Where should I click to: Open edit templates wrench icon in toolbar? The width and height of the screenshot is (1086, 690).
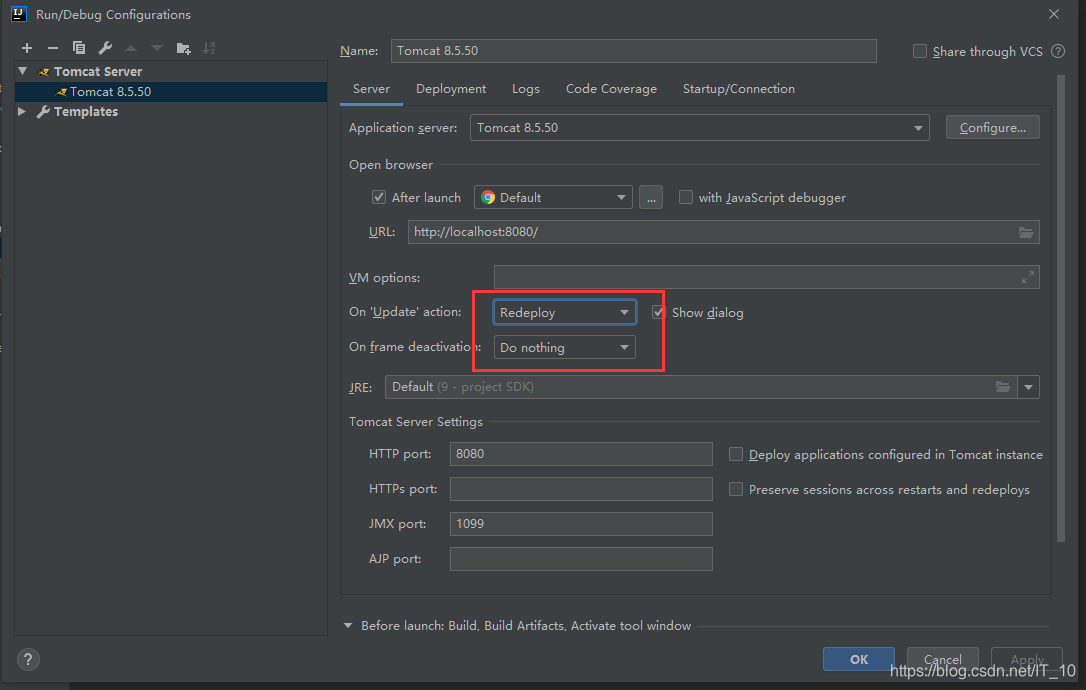[105, 48]
